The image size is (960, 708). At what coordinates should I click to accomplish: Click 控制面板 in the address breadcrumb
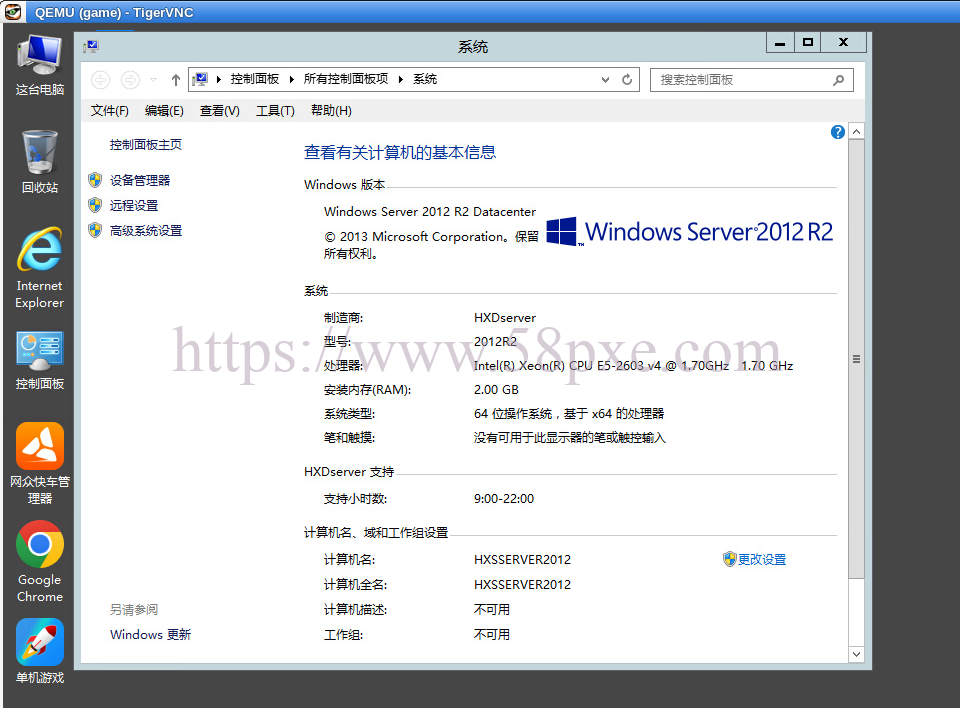tap(255, 79)
